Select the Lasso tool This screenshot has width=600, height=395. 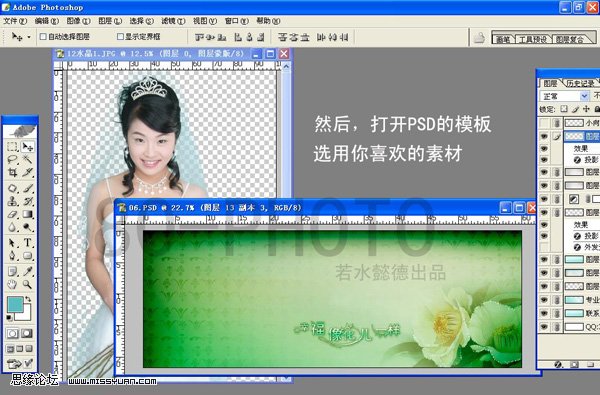12,159
